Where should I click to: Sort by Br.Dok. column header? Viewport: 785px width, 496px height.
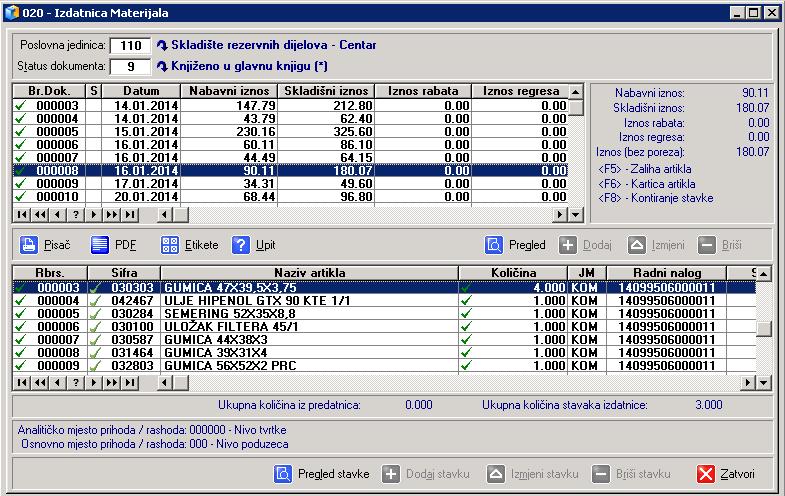tap(49, 91)
